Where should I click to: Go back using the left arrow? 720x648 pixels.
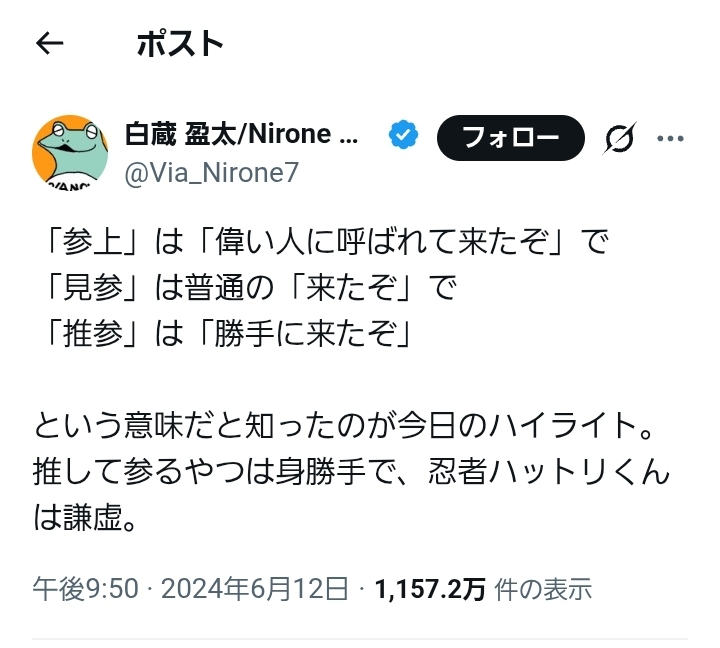click(x=50, y=44)
